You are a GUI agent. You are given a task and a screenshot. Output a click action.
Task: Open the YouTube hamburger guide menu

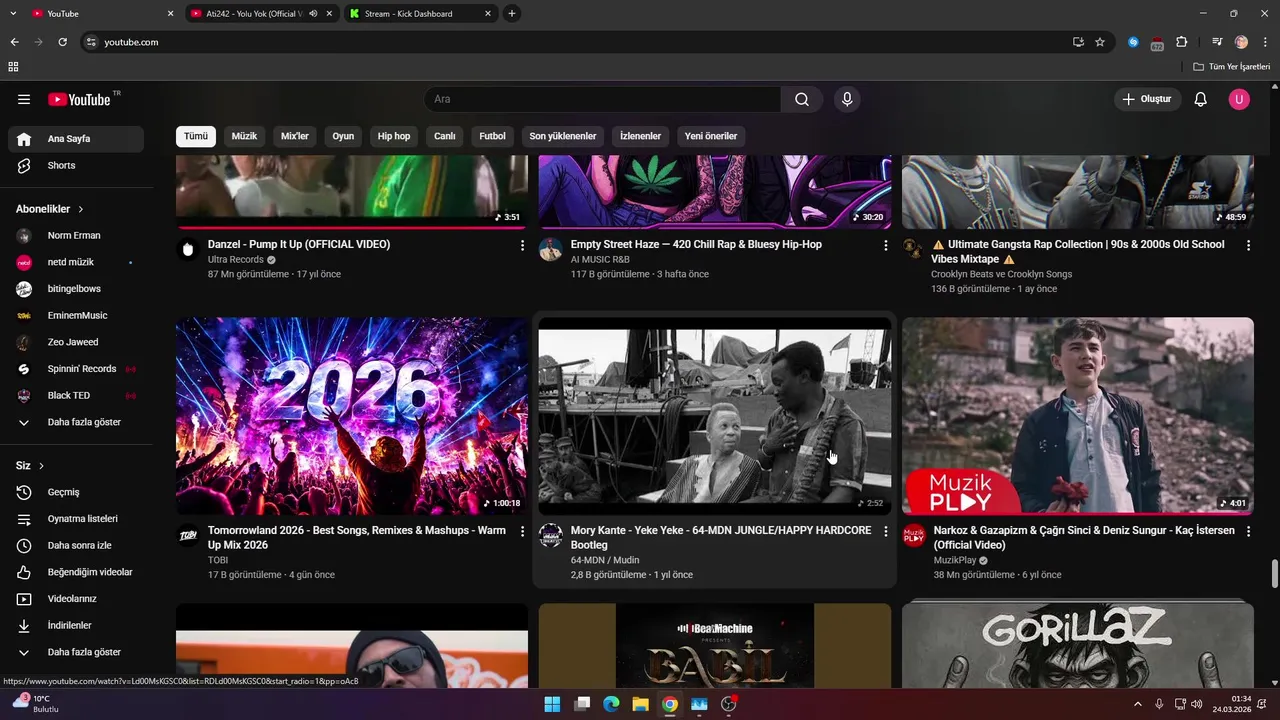click(x=24, y=99)
